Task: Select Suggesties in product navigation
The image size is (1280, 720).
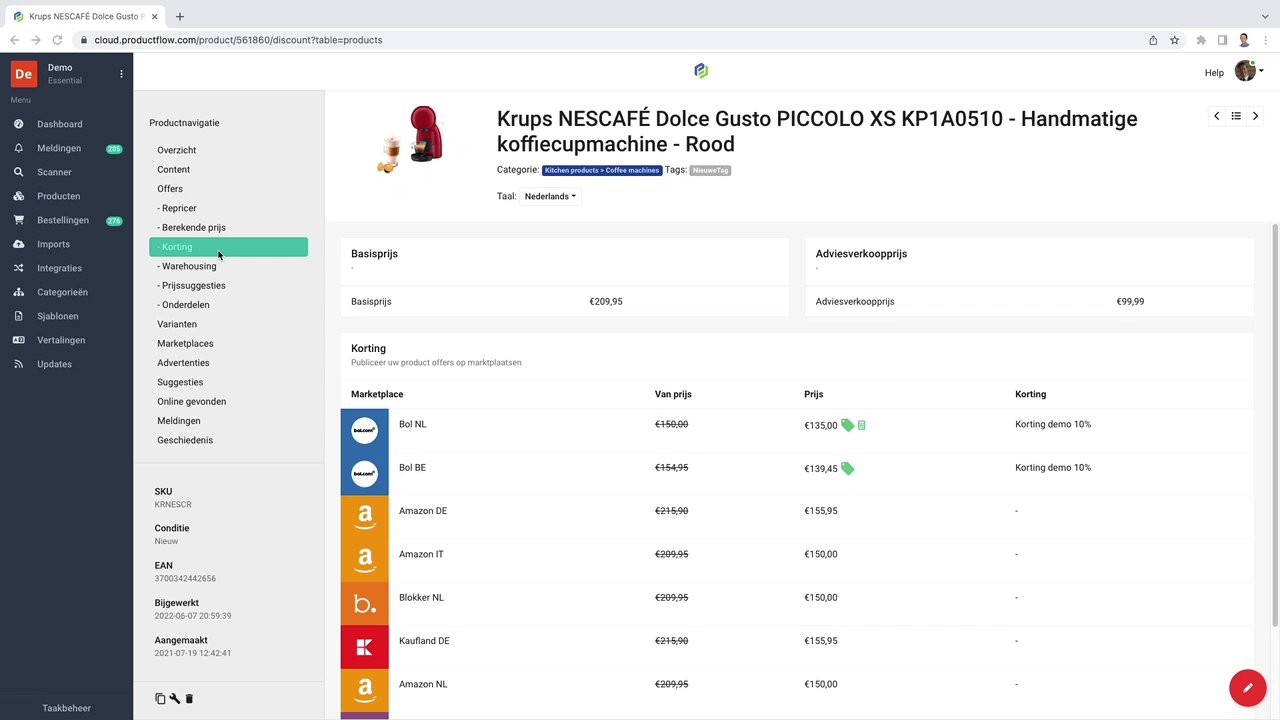Action: 180,382
